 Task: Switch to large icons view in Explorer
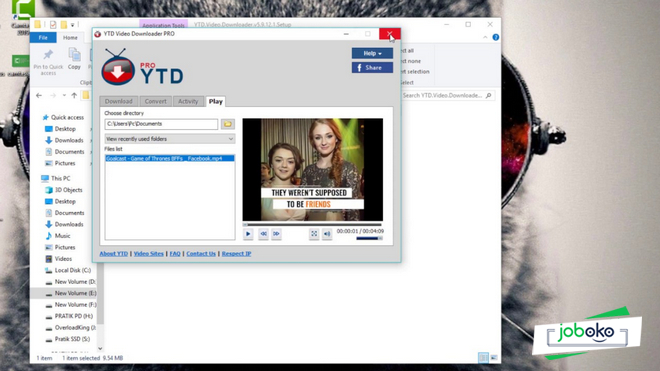[494, 358]
